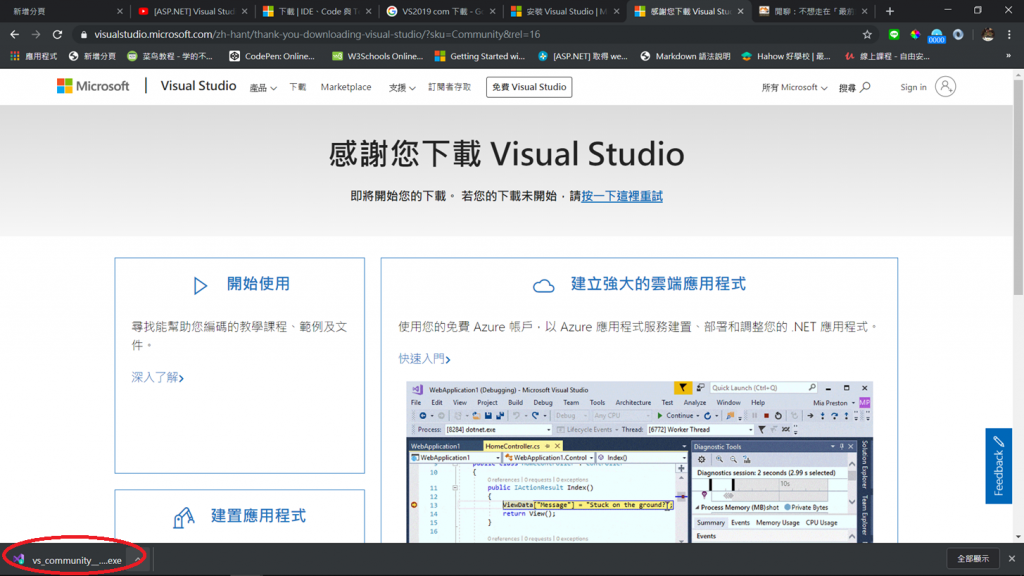This screenshot has height=576, width=1024.
Task: Open the CodePen Online bookmark
Action: point(272,56)
